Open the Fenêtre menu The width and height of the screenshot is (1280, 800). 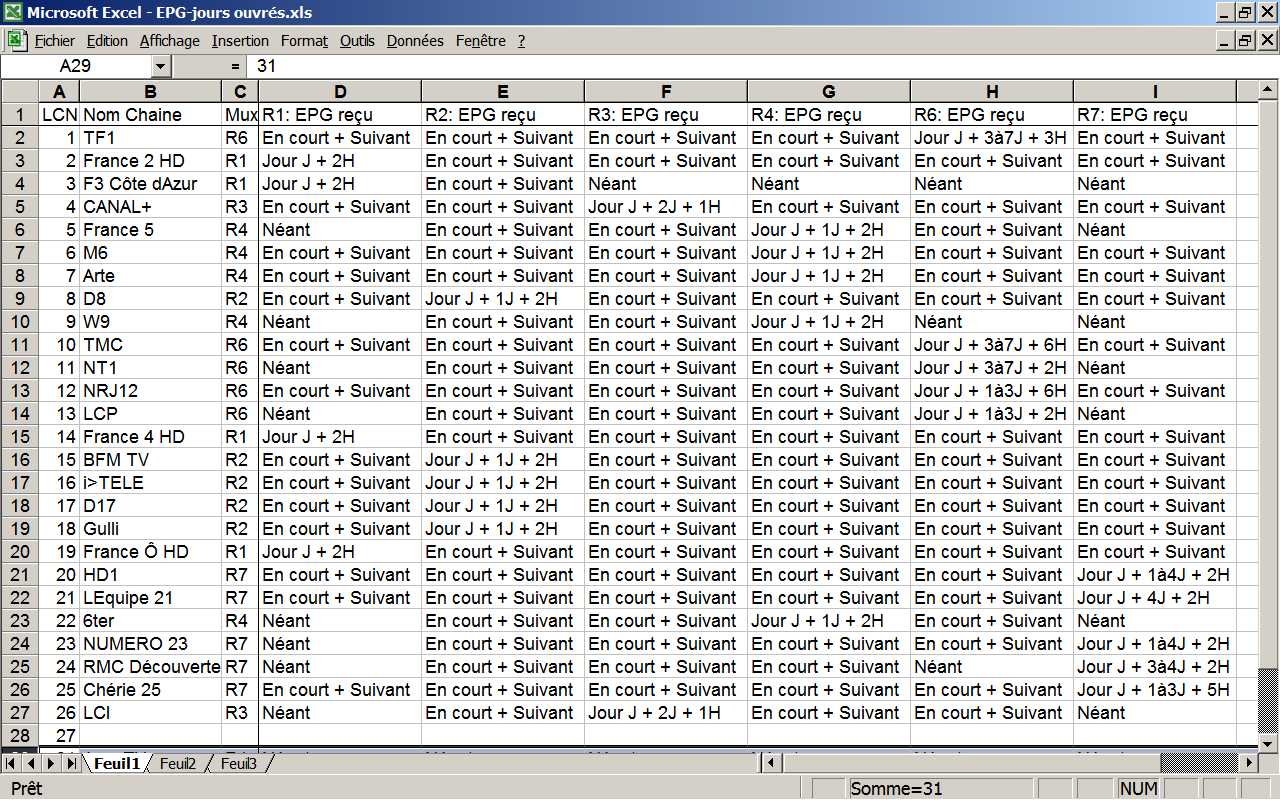(x=481, y=41)
